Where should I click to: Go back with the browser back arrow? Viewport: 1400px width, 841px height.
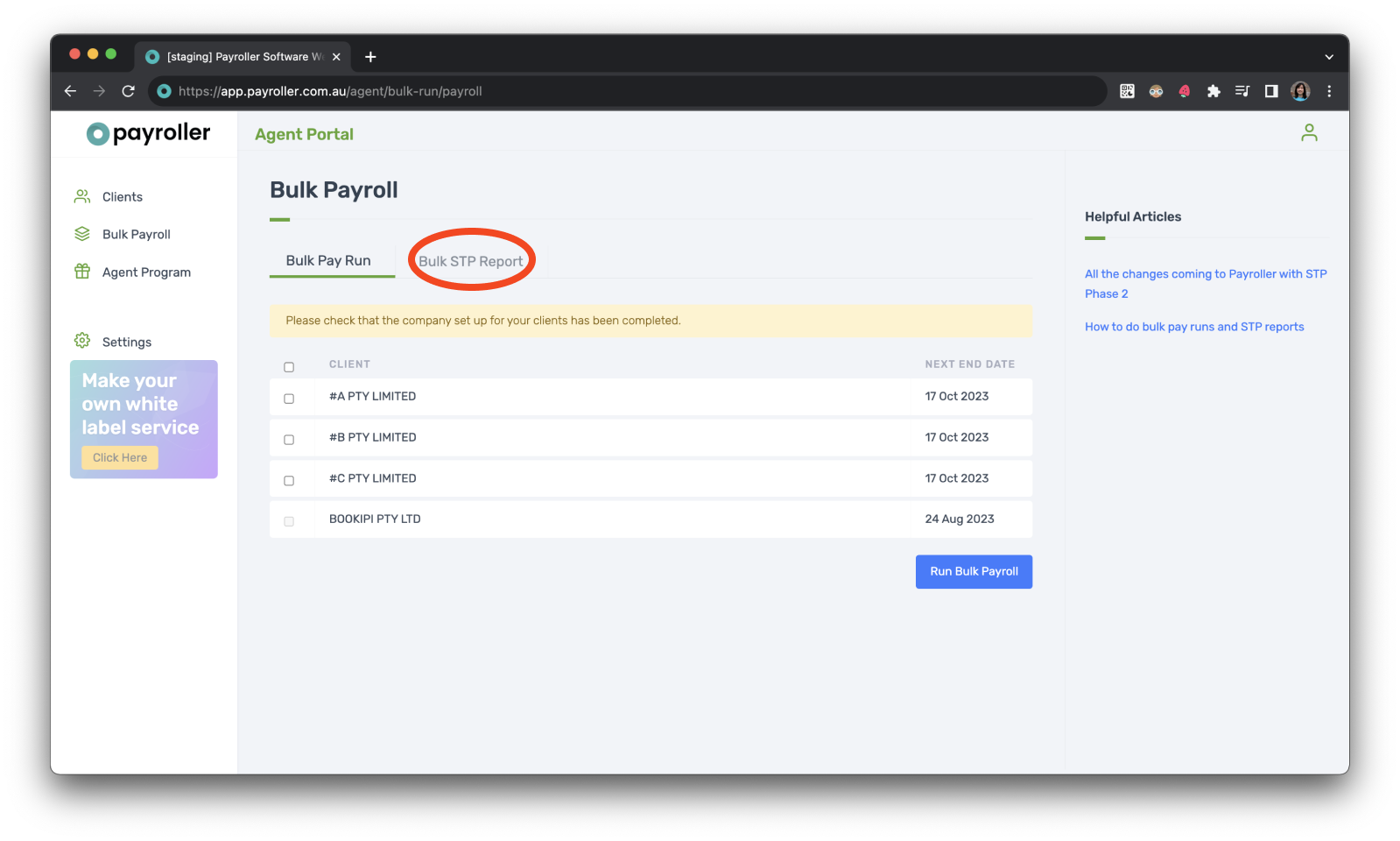coord(71,91)
